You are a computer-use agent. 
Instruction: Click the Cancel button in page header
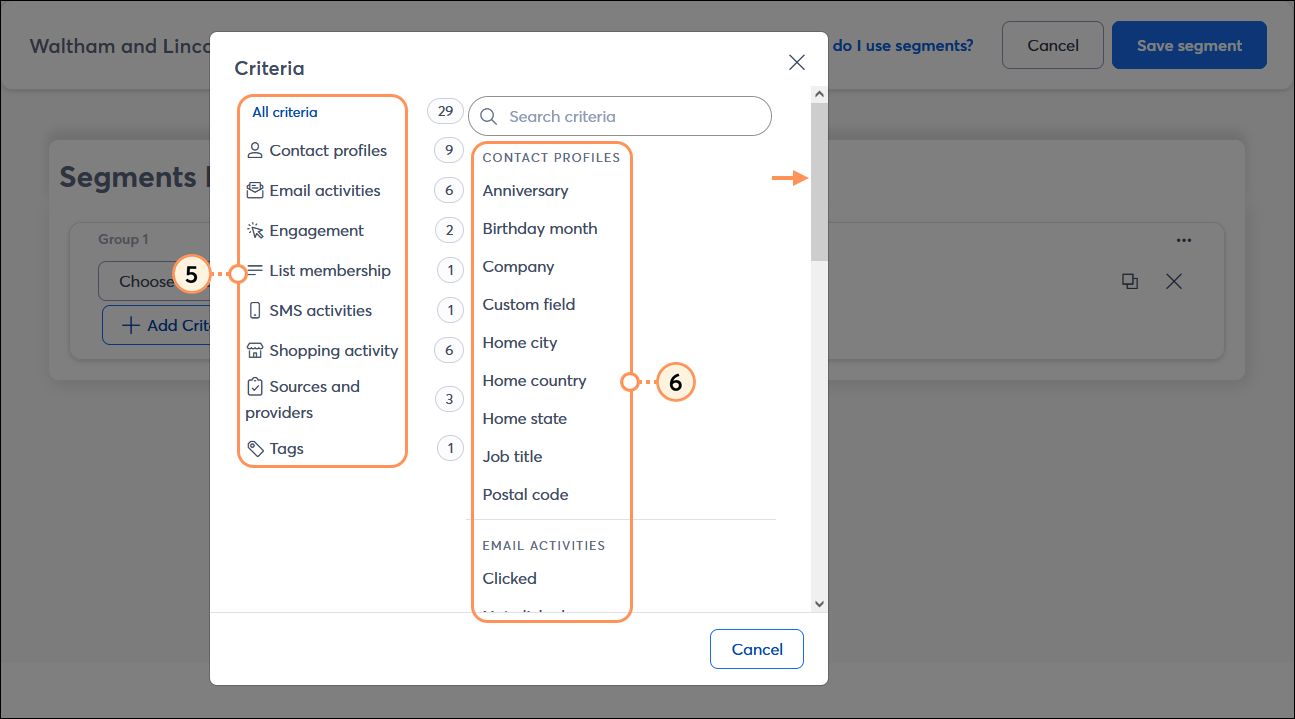pyautogui.click(x=1053, y=45)
